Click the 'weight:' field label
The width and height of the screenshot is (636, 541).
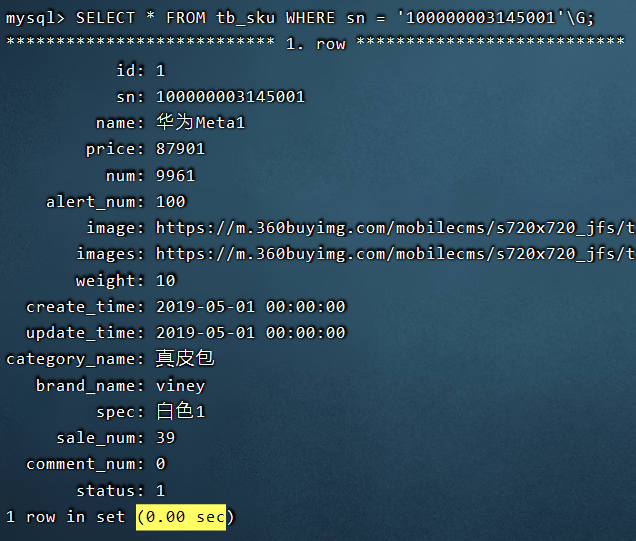[110, 281]
